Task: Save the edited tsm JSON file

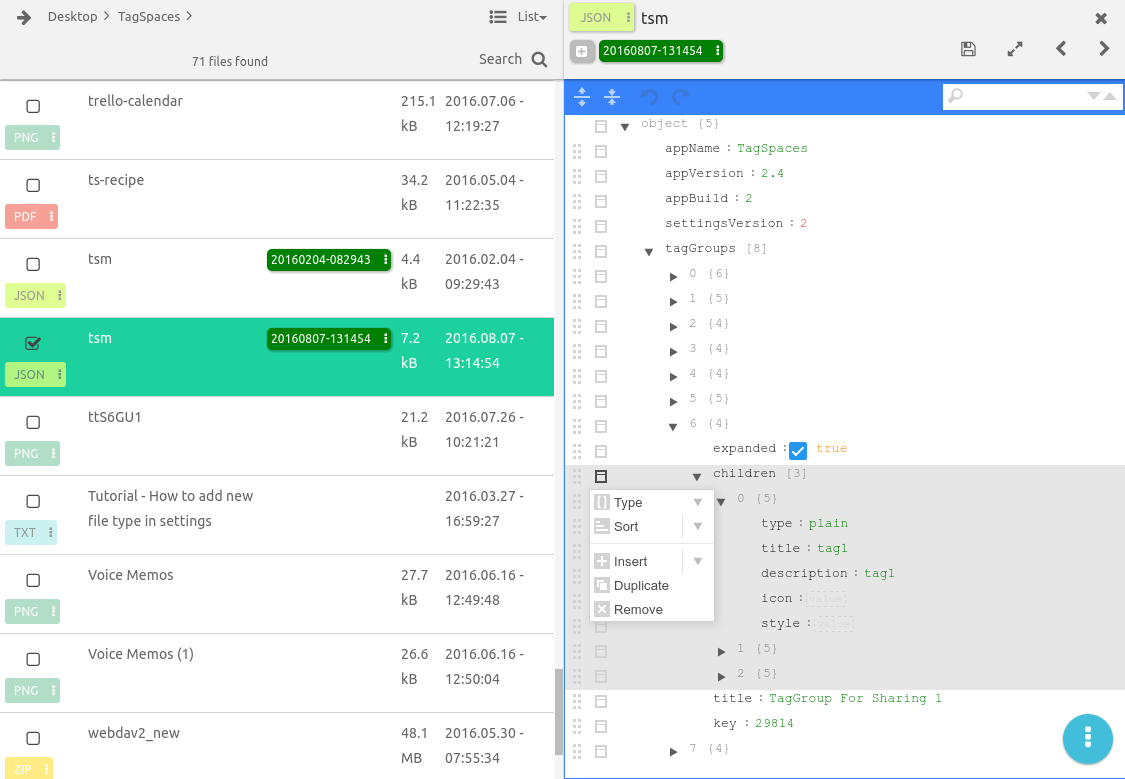Action: 968,48
